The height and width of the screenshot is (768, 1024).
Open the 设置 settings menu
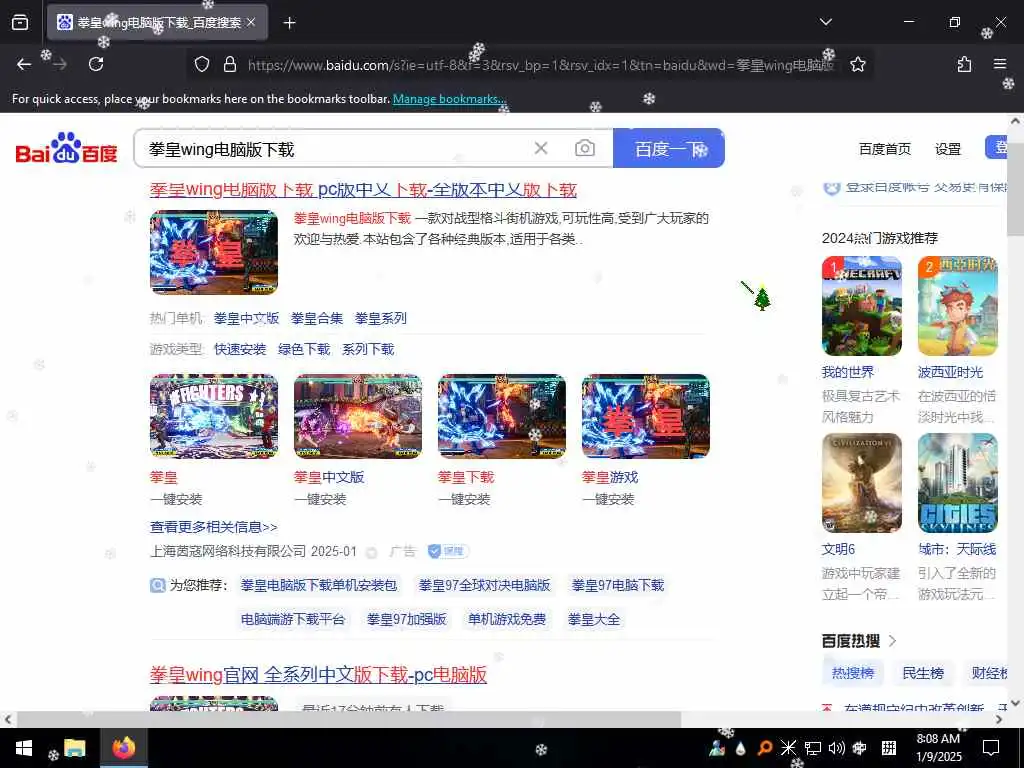tap(948, 149)
